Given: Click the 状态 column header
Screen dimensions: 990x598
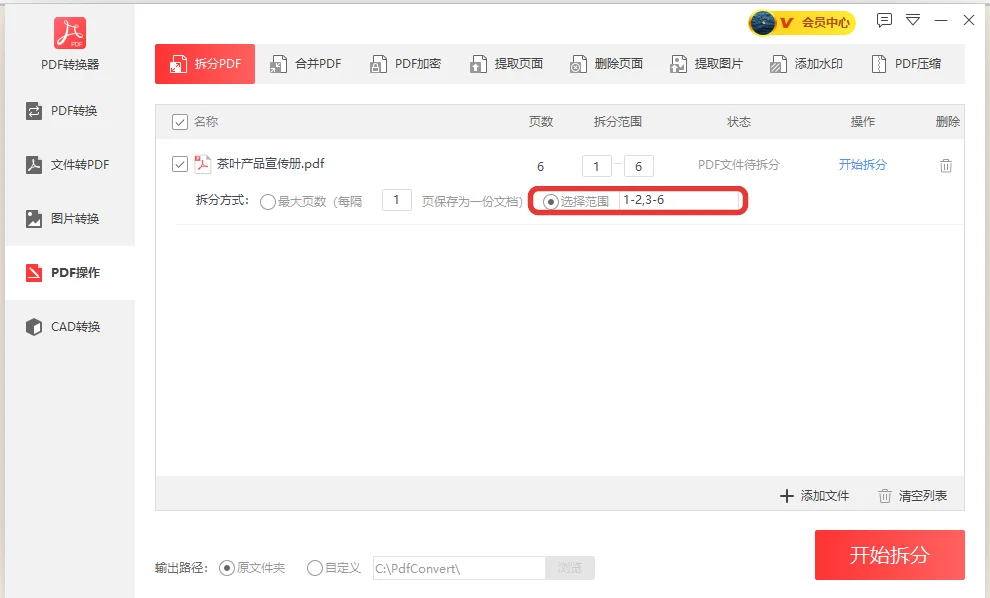Looking at the screenshot, I should click(739, 122).
